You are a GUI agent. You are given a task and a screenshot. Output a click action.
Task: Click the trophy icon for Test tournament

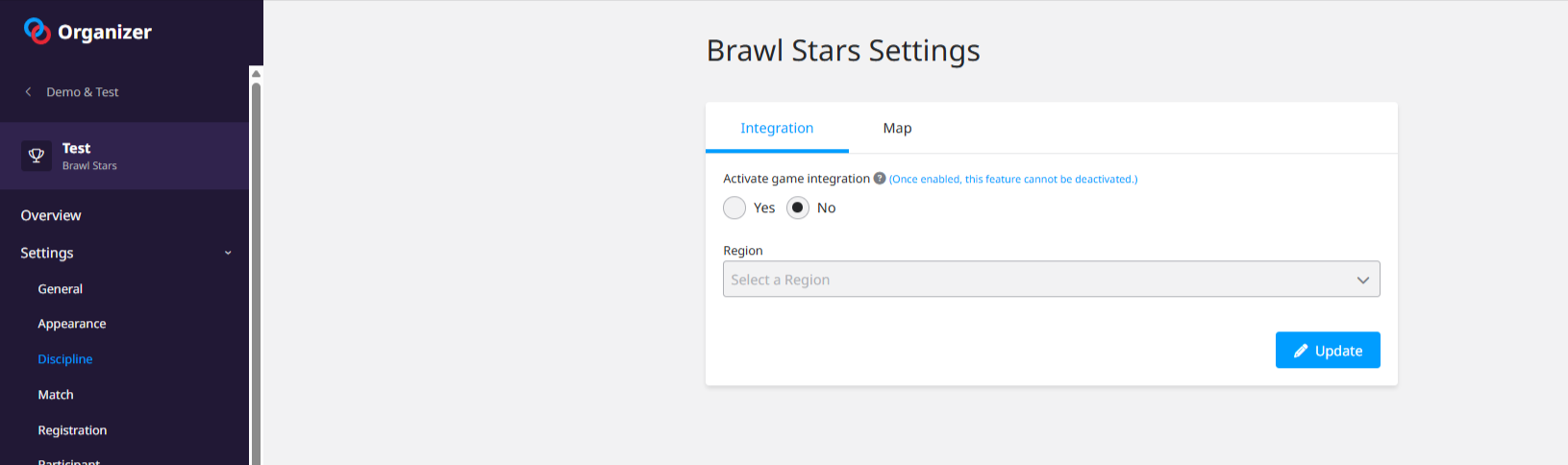[x=37, y=156]
